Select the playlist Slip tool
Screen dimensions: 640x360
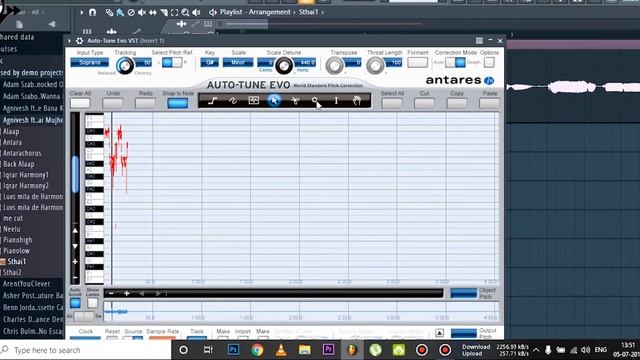point(153,13)
